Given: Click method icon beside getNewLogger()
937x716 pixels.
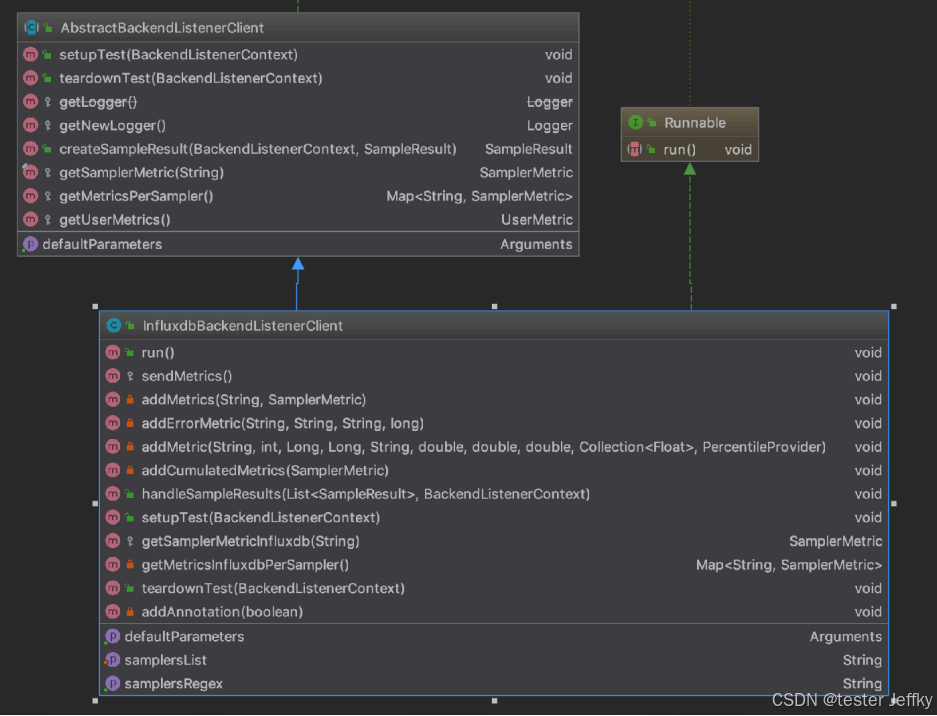Looking at the screenshot, I should coord(30,126).
